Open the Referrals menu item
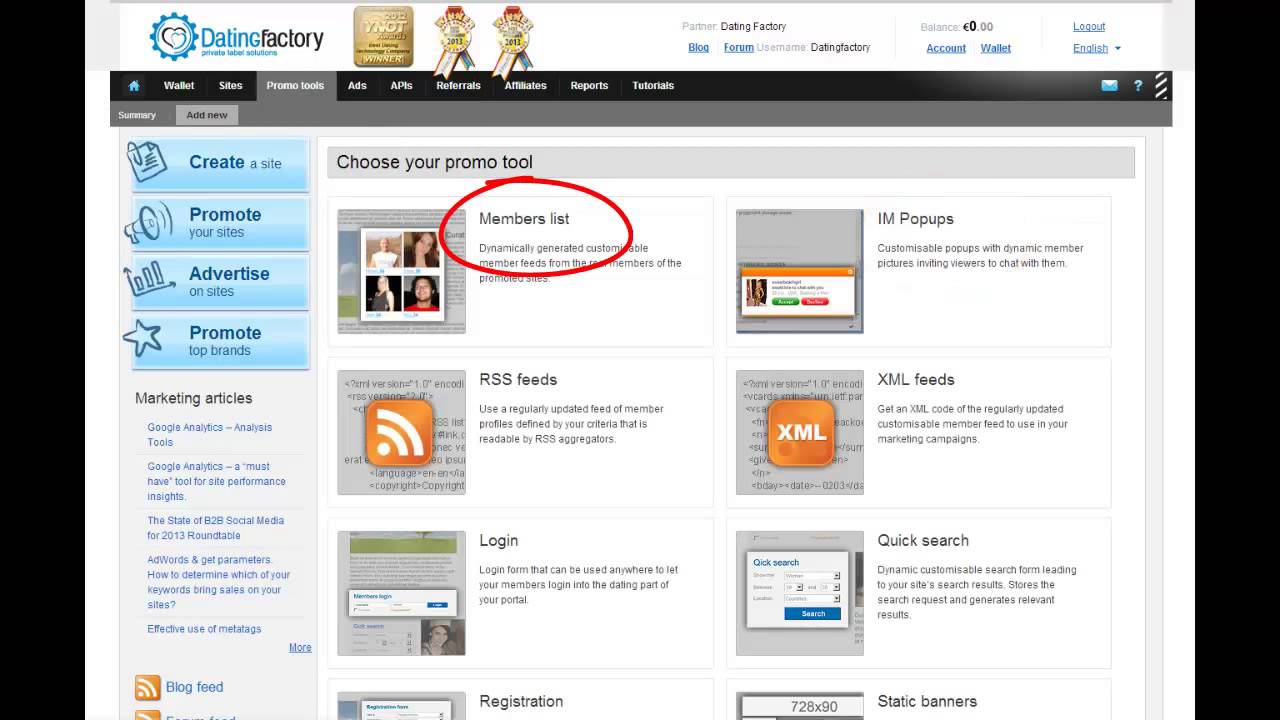The width and height of the screenshot is (1280, 720). click(459, 86)
